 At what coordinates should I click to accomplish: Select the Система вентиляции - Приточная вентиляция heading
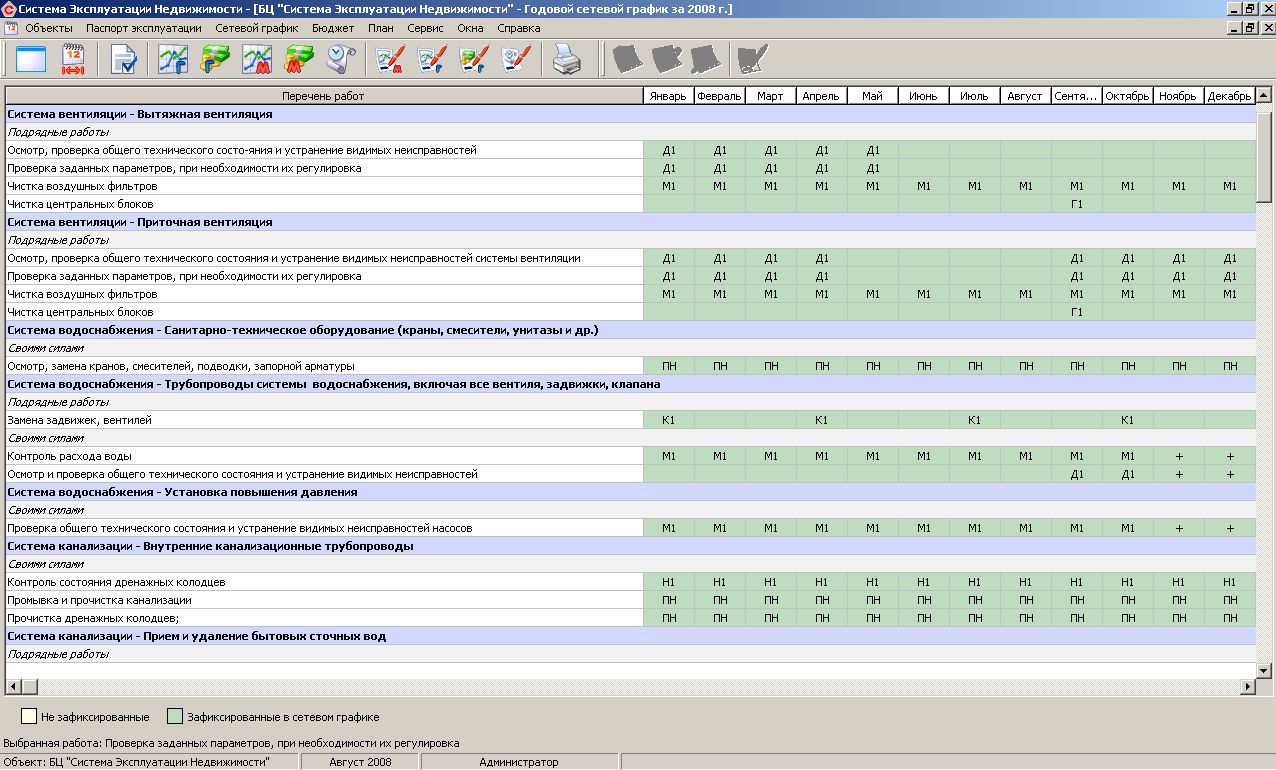pos(630,222)
